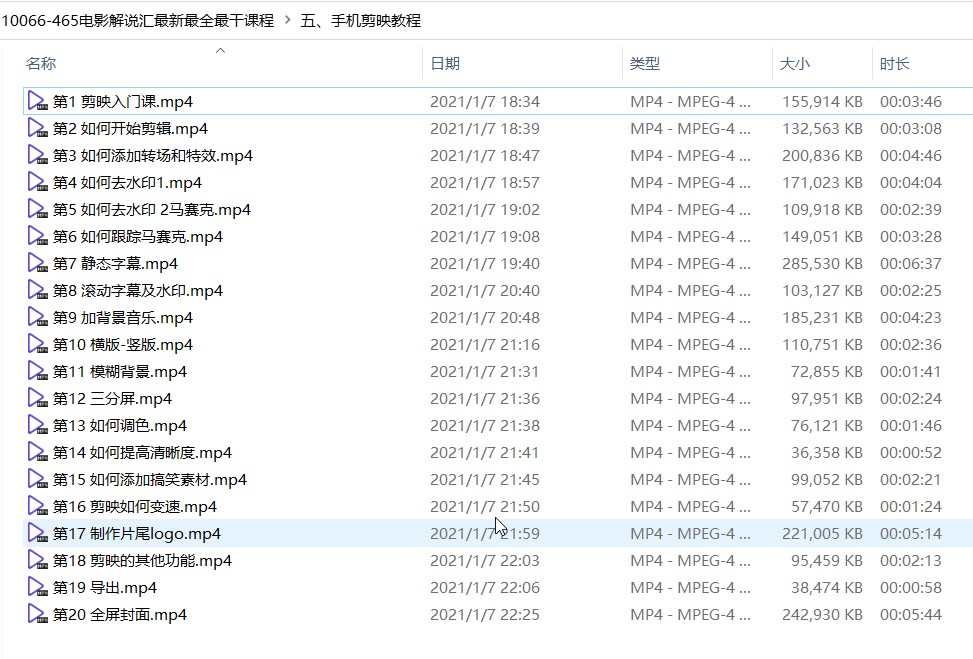Select the file name 第18 剪映的其他功能.mp4
The image size is (973, 659).
tap(142, 560)
